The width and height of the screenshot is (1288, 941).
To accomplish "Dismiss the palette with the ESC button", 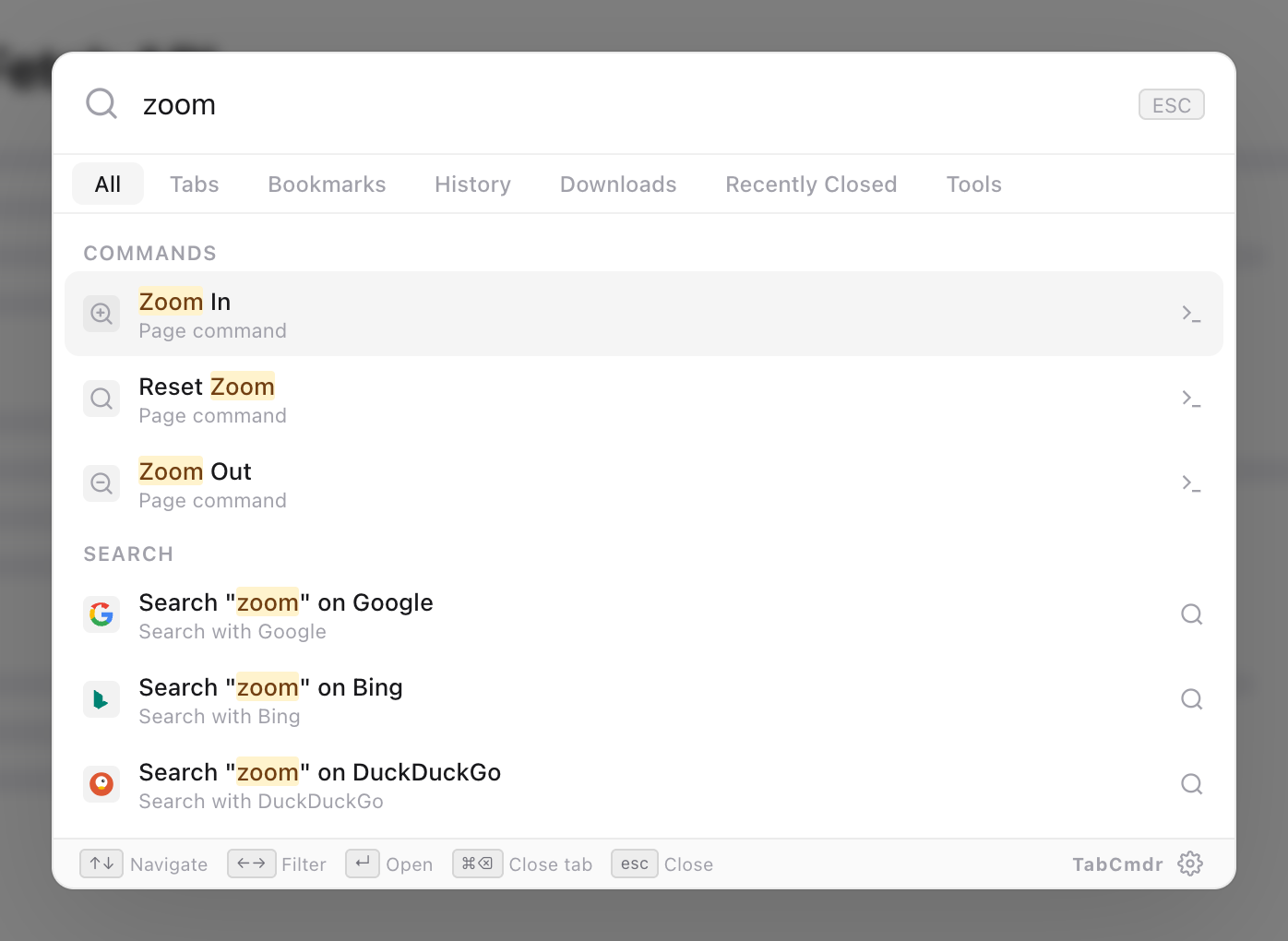I will pyautogui.click(x=1172, y=105).
